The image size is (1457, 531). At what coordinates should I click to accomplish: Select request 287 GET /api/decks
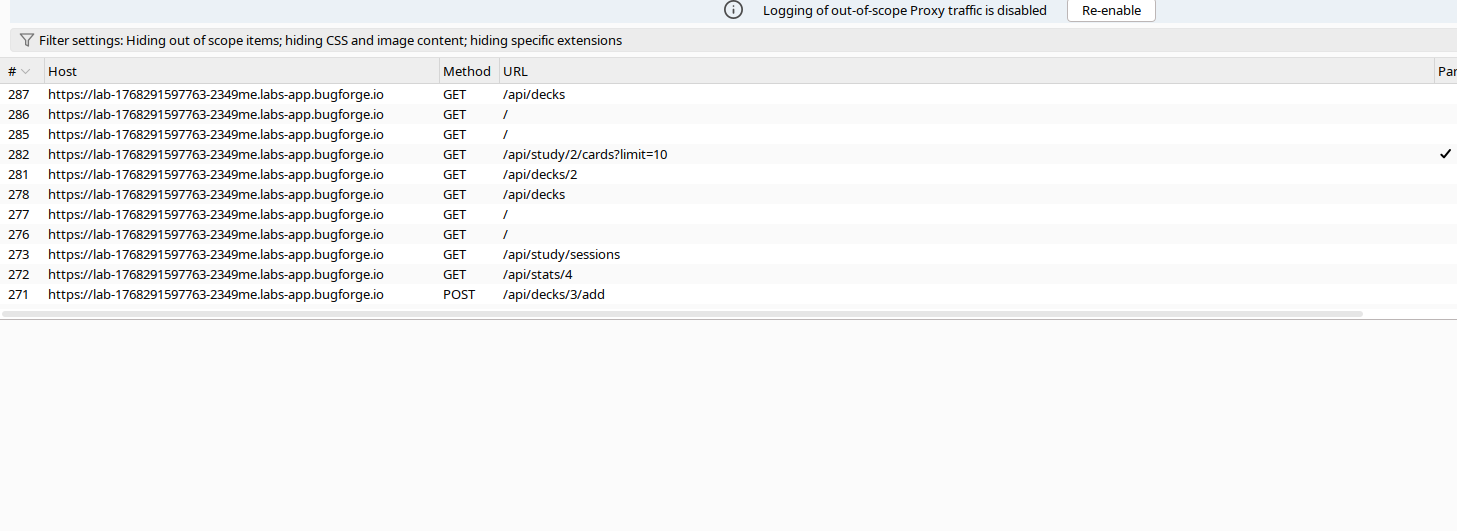click(534, 95)
